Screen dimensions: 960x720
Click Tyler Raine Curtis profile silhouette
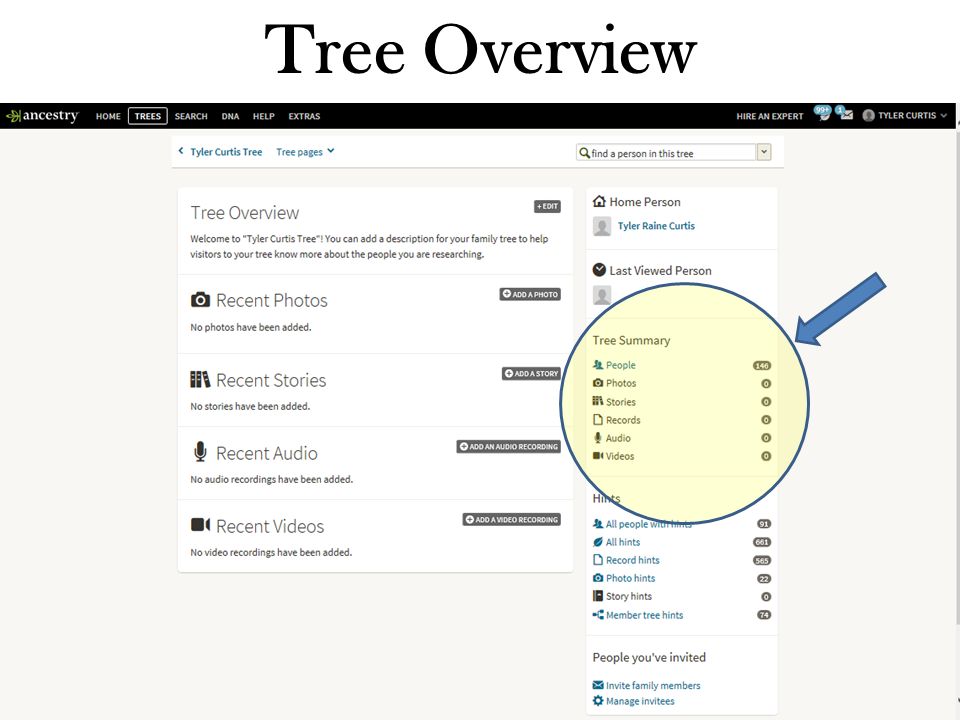(602, 226)
